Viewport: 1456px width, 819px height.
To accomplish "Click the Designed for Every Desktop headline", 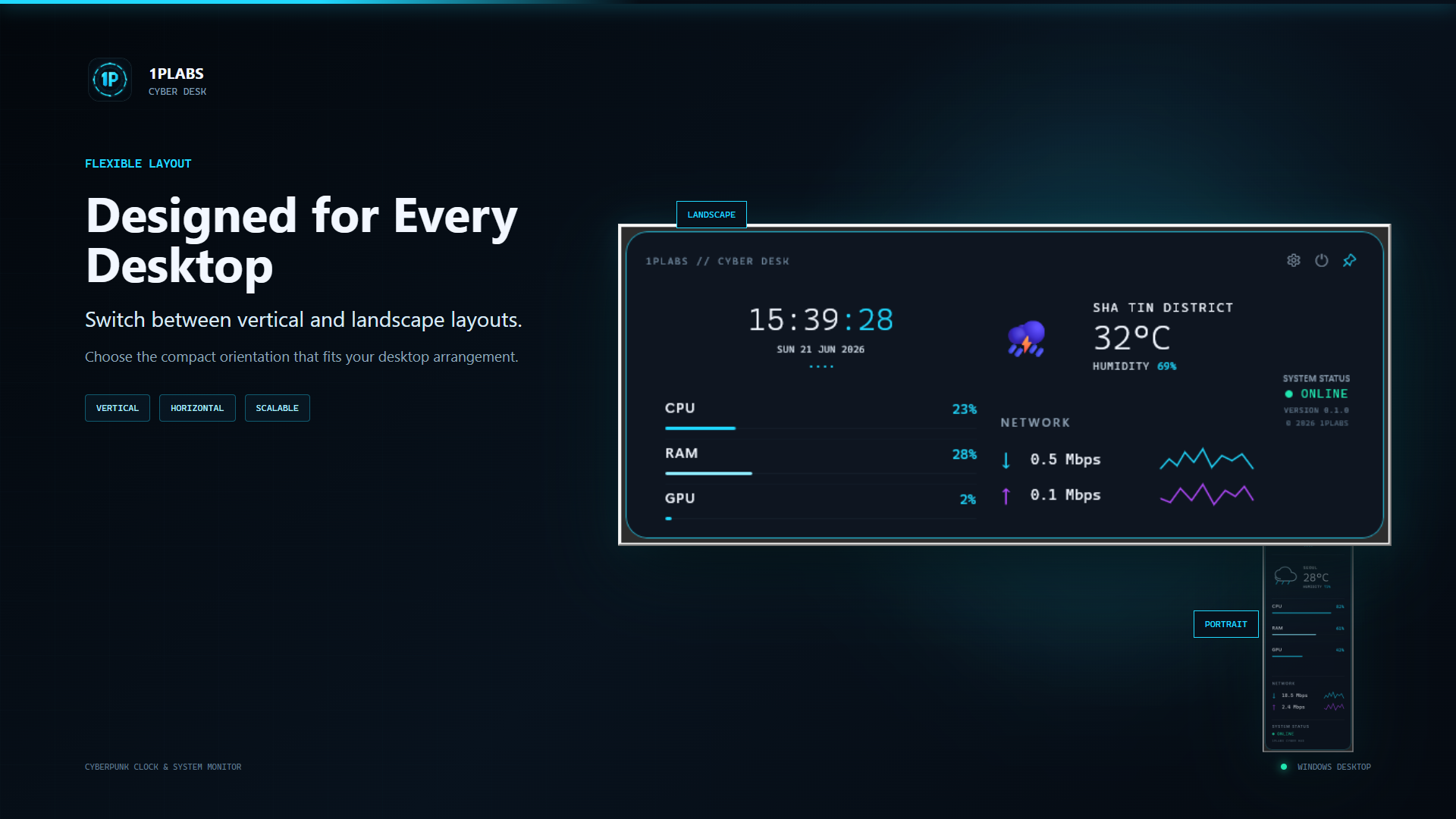I will tap(302, 240).
